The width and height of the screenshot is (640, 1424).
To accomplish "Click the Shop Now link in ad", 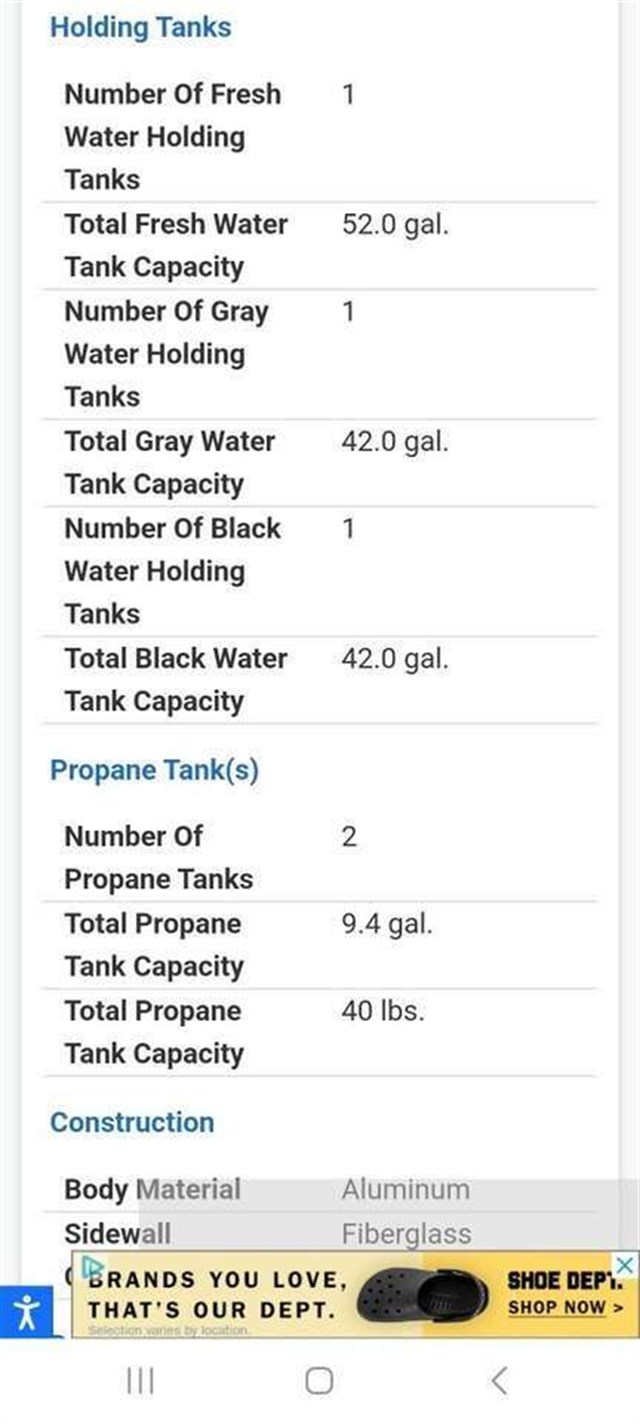I will tap(565, 1307).
